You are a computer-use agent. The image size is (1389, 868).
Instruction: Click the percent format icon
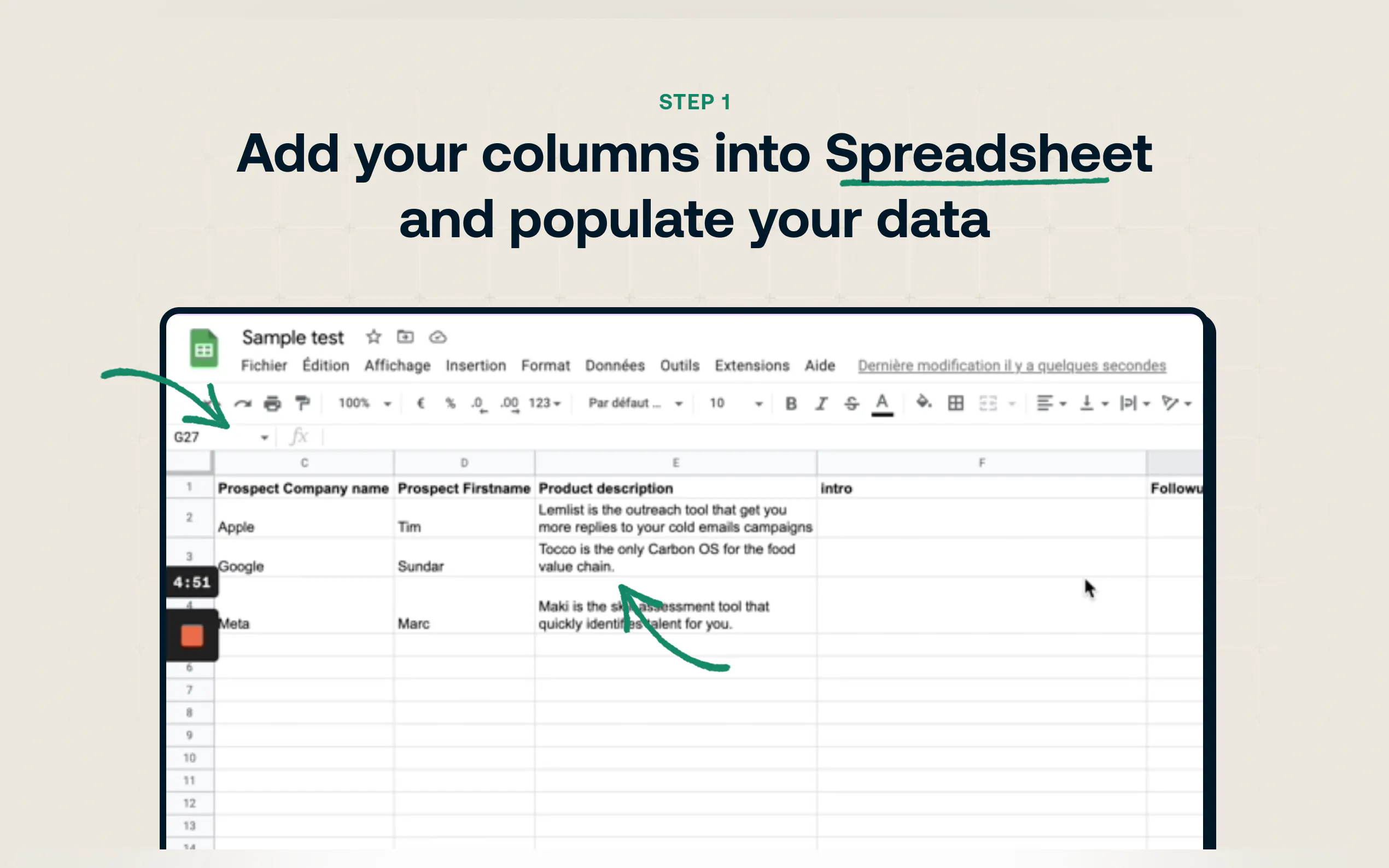[450, 403]
